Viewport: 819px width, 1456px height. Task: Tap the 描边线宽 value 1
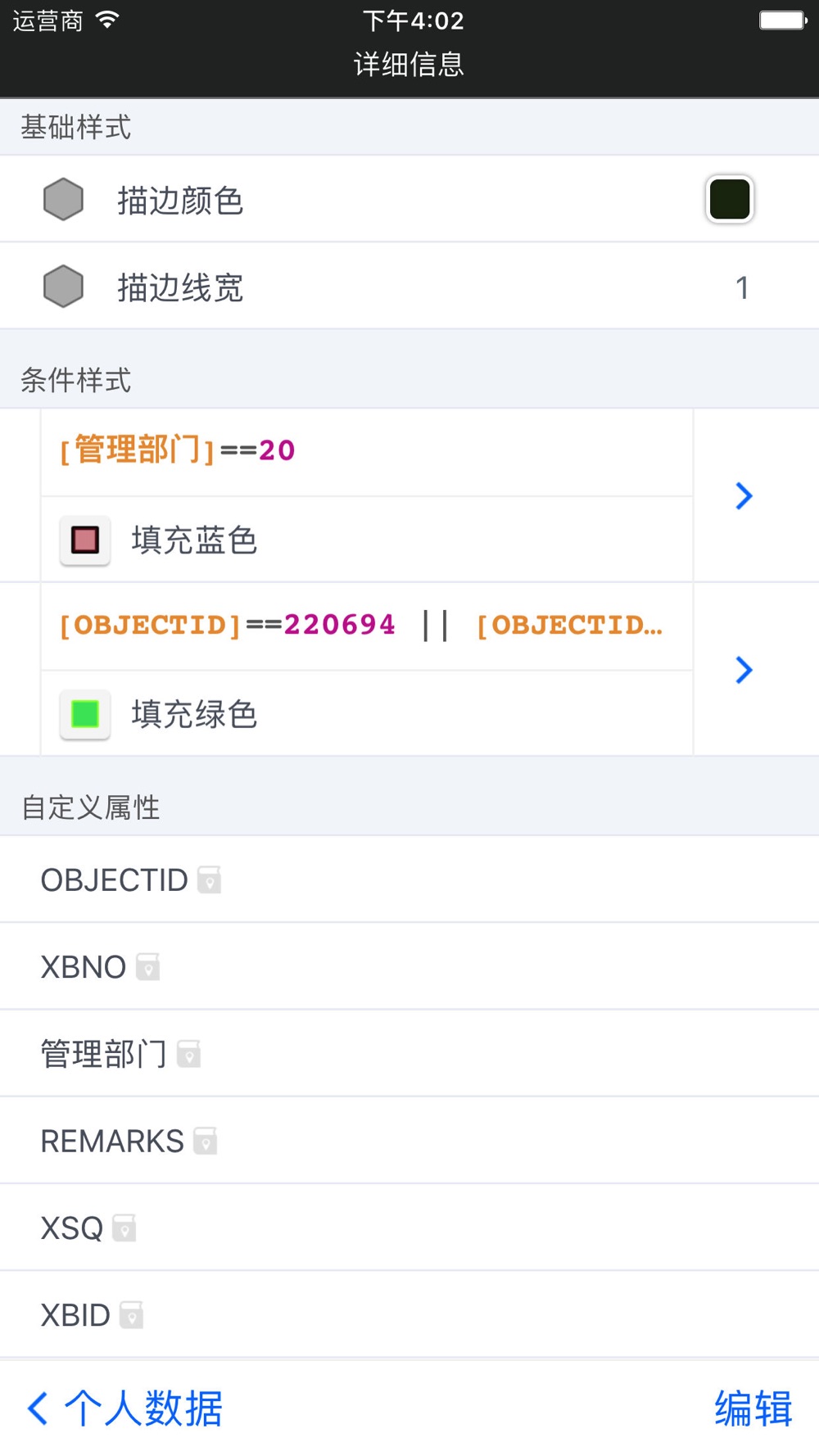742,287
